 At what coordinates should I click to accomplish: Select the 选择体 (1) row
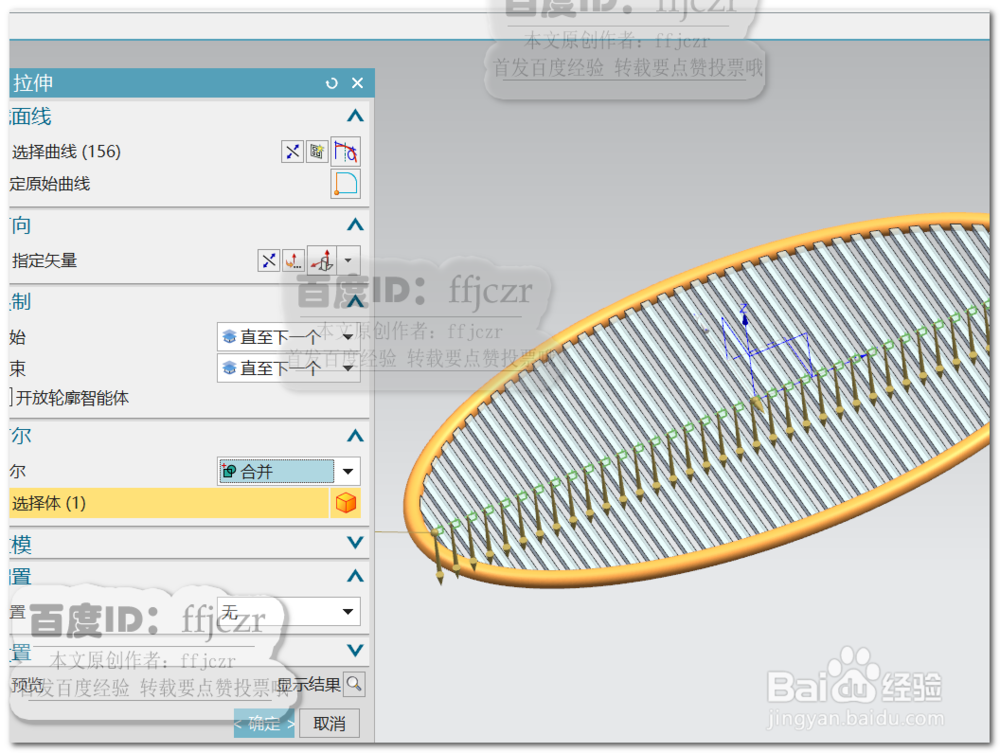pyautogui.click(x=169, y=503)
